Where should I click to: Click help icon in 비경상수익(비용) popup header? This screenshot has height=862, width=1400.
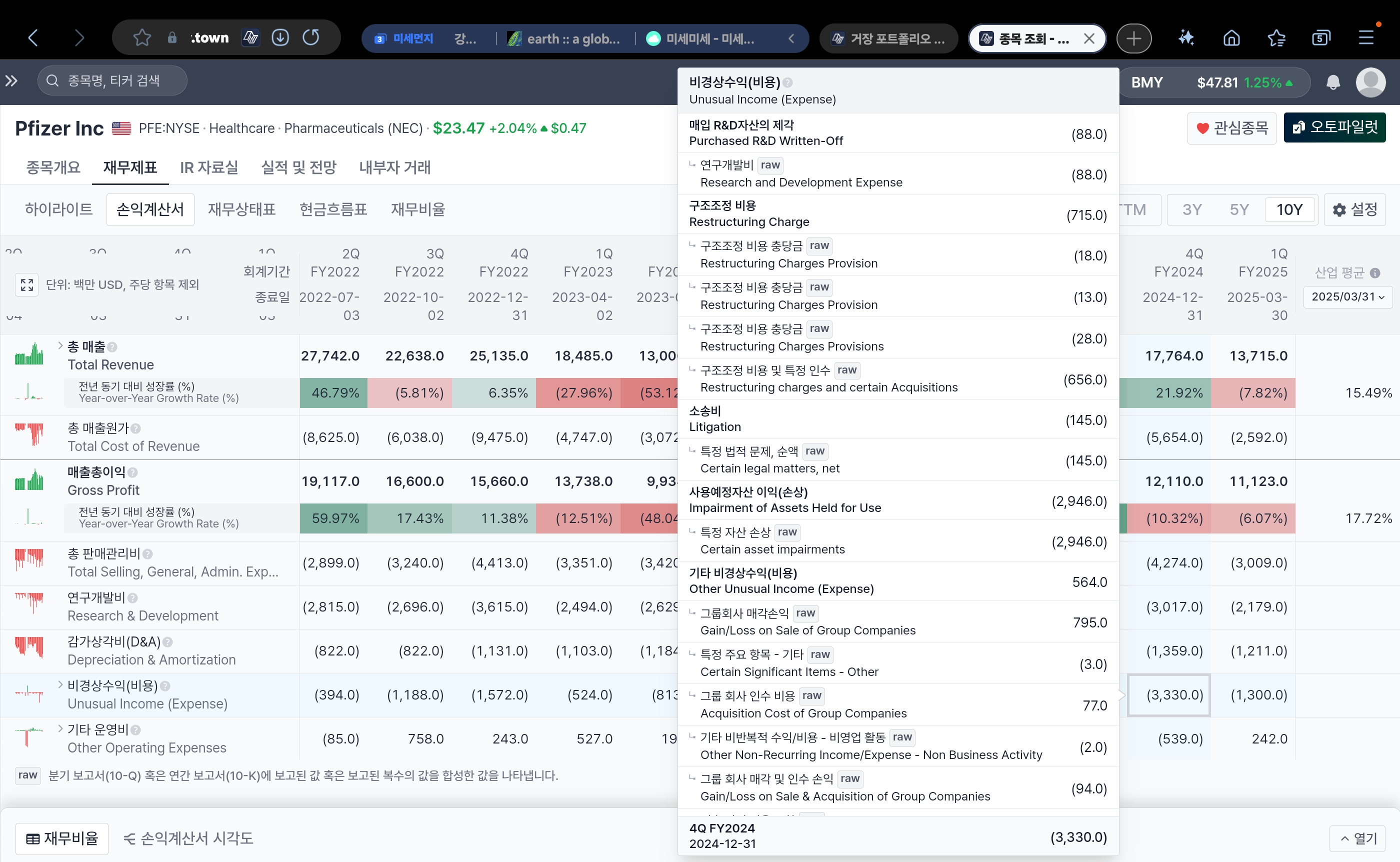[x=788, y=82]
